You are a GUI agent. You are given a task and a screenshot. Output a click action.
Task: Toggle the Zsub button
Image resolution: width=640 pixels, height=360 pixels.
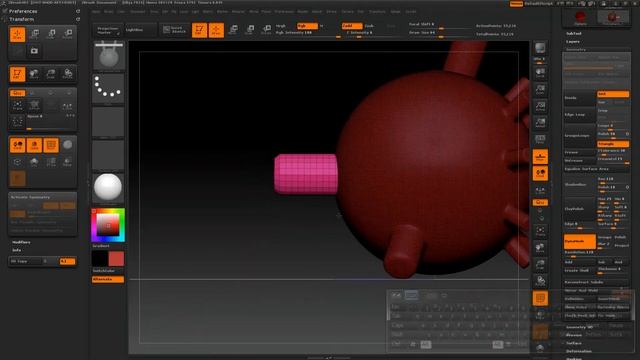coord(370,26)
